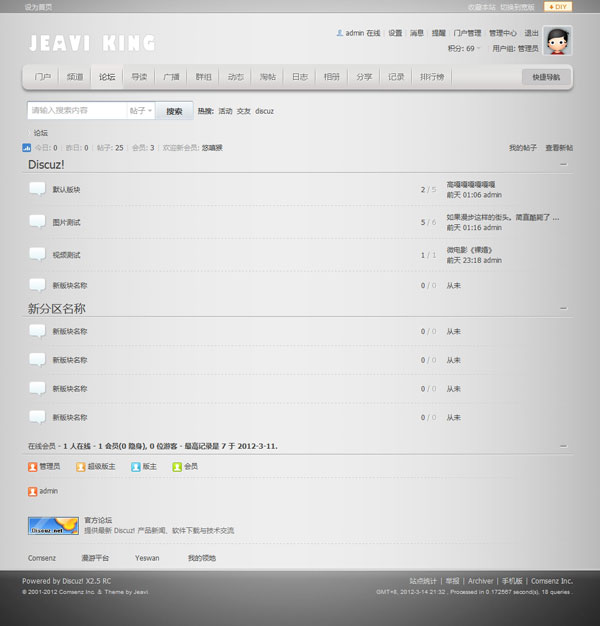Collapse the online members section
Viewport: 600px width, 626px height.
click(563, 446)
